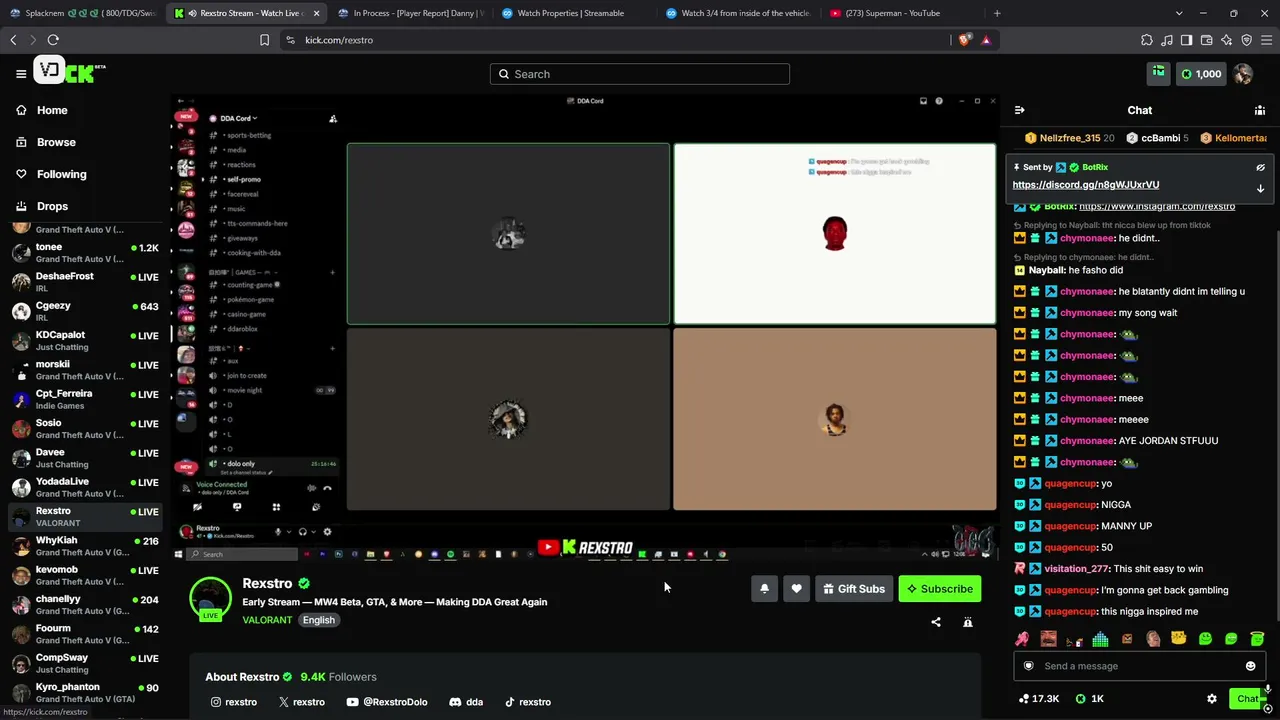
Task: Go back in browser history
Action: [13, 40]
